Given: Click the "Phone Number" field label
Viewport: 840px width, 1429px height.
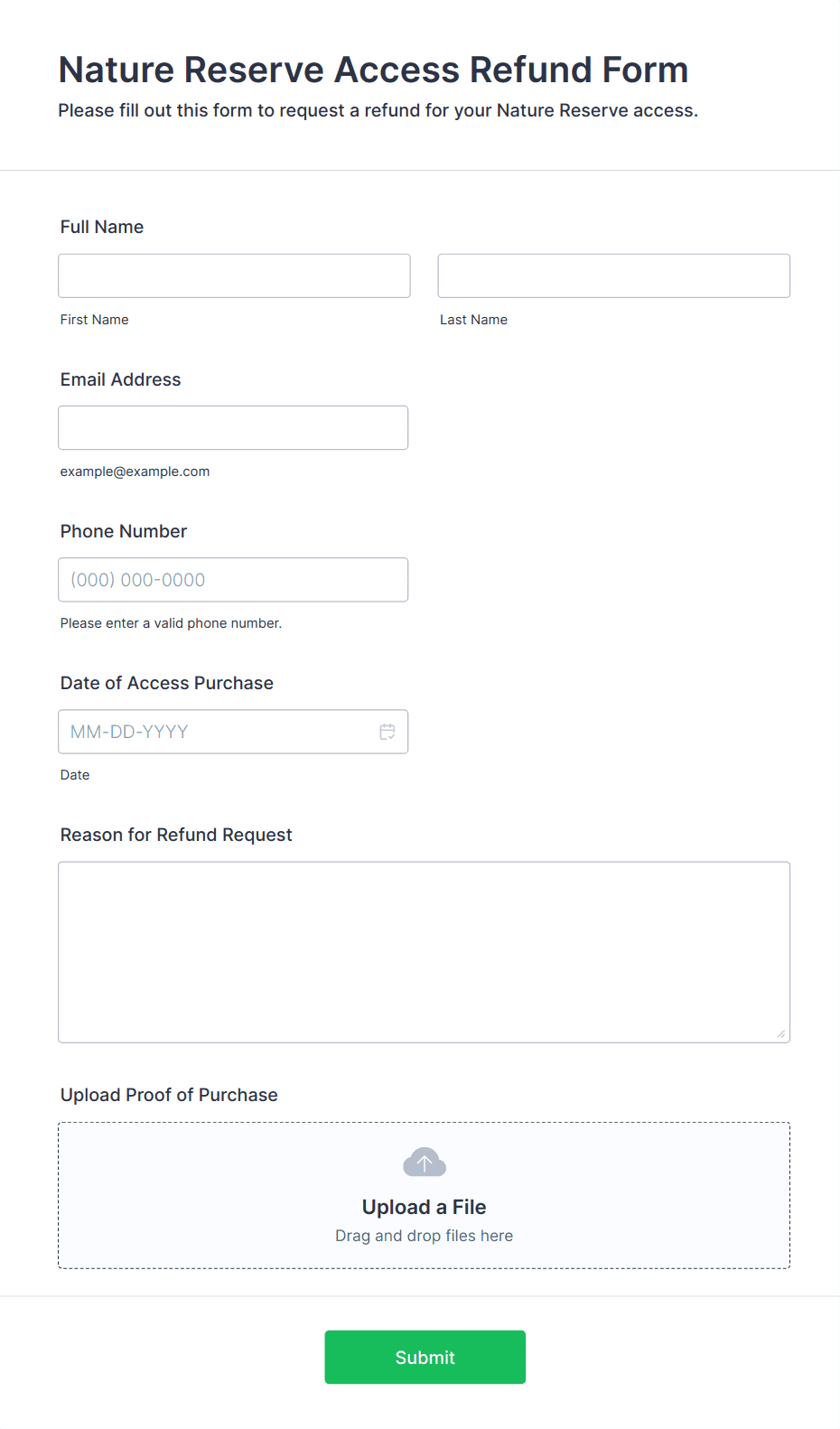Looking at the screenshot, I should point(124,531).
